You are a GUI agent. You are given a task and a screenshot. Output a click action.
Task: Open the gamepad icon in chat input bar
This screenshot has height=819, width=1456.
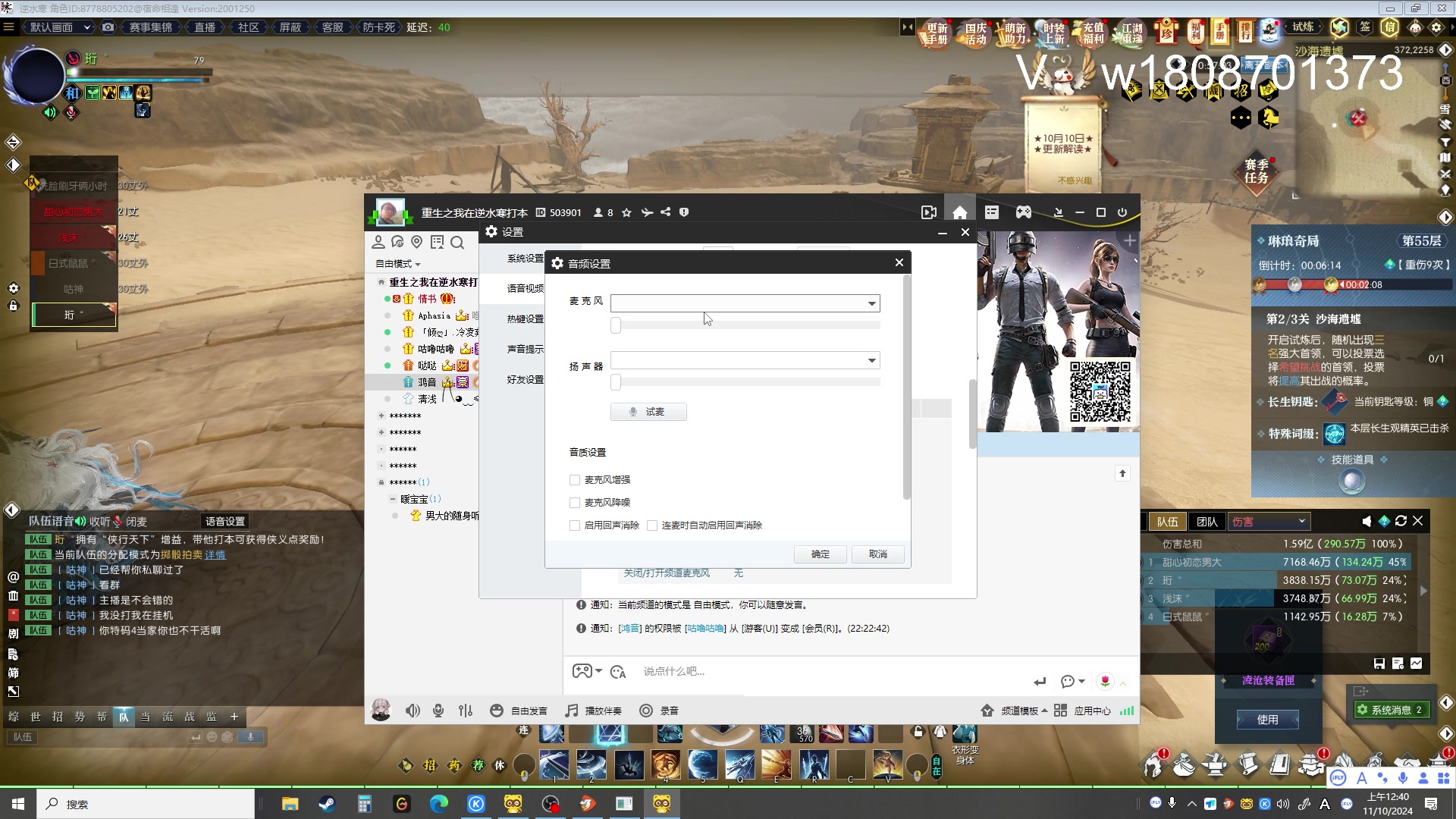582,671
